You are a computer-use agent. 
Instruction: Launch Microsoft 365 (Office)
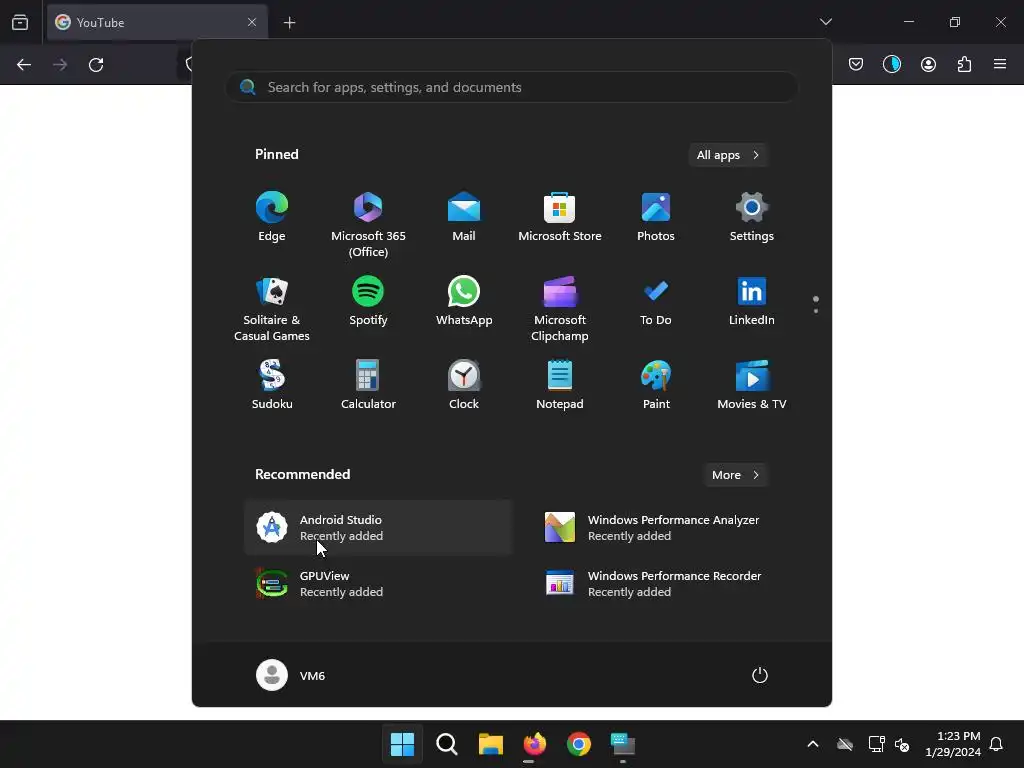pyautogui.click(x=368, y=225)
